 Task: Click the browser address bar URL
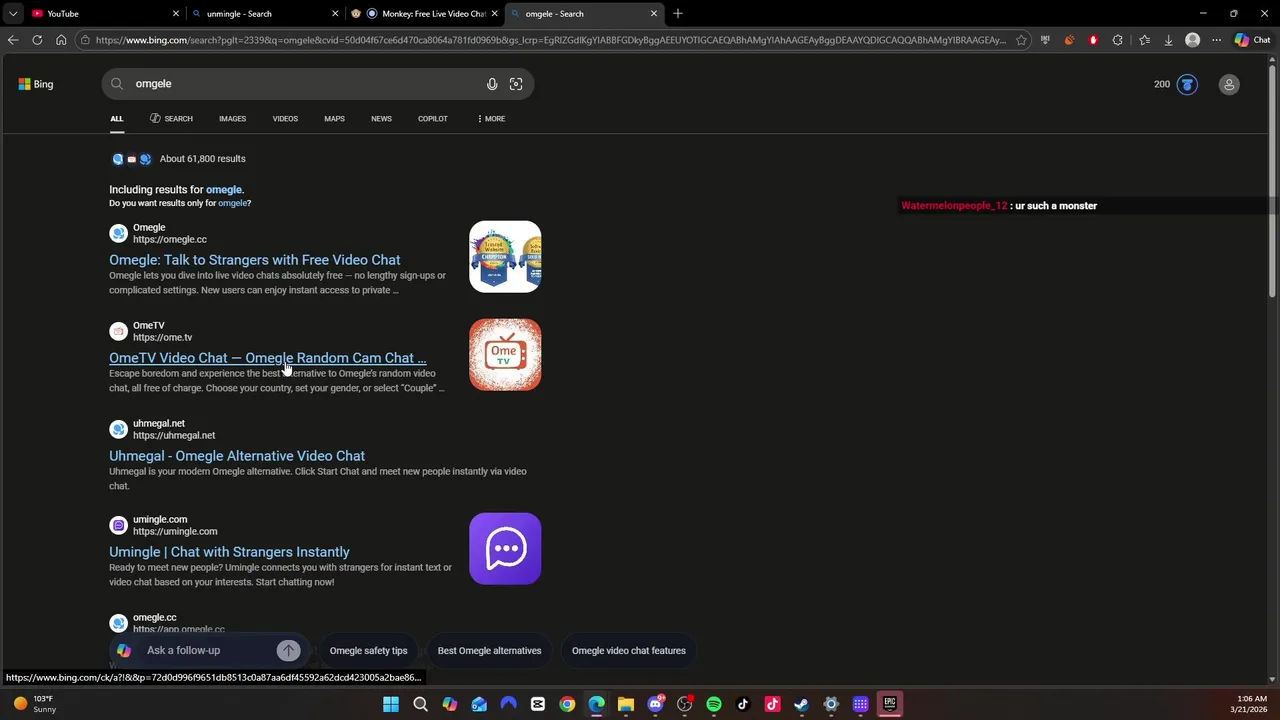tap(550, 40)
